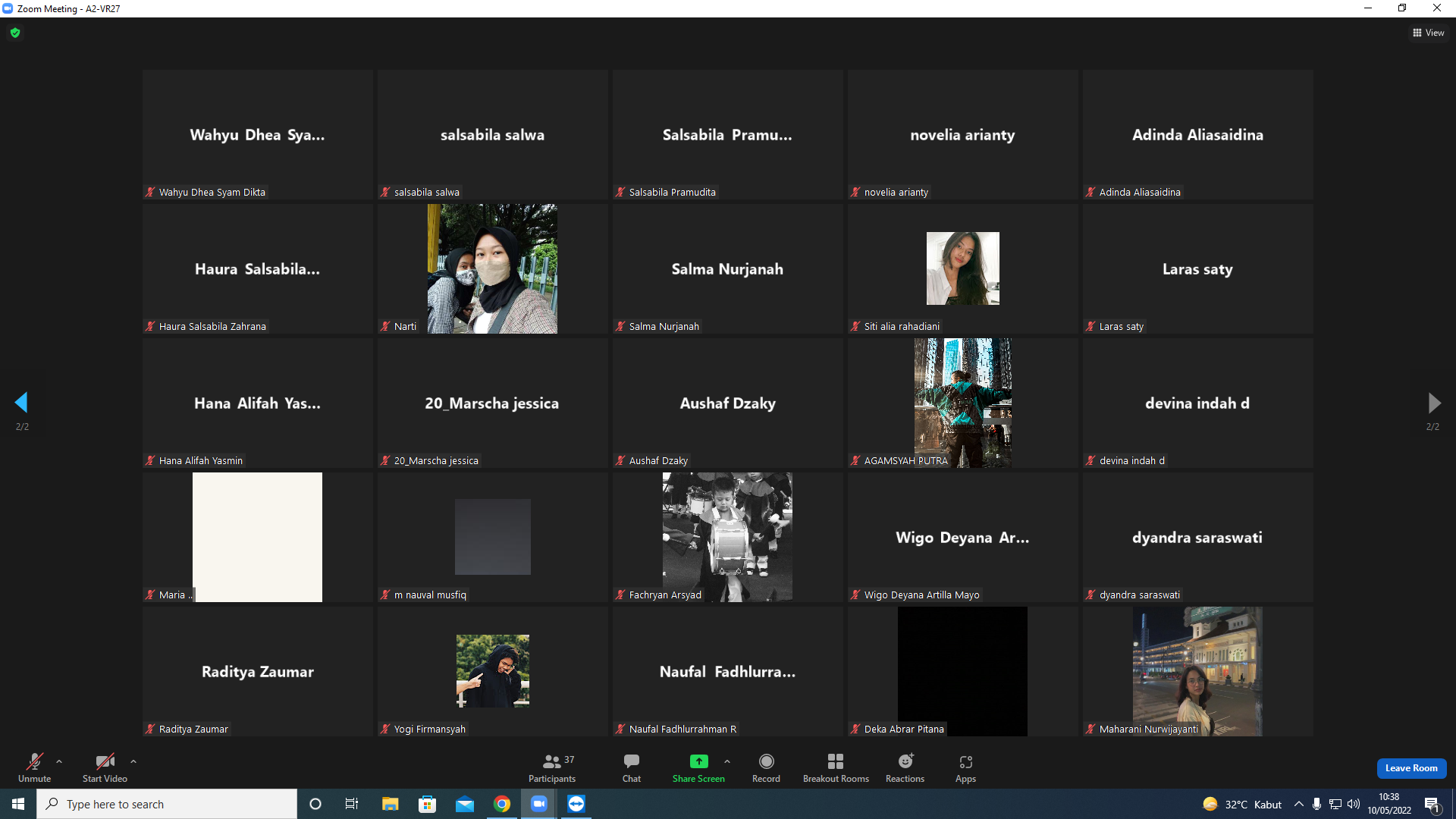
Task: Click the 'Salma Nurjanah' name label
Action: [664, 327]
